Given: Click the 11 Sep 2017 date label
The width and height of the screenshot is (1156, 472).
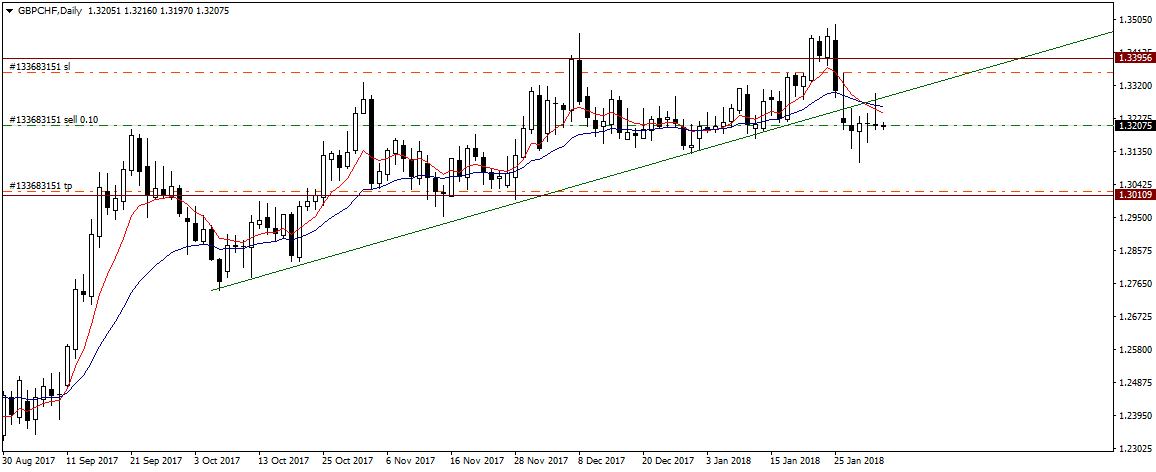Looking at the screenshot, I should pos(91,460).
